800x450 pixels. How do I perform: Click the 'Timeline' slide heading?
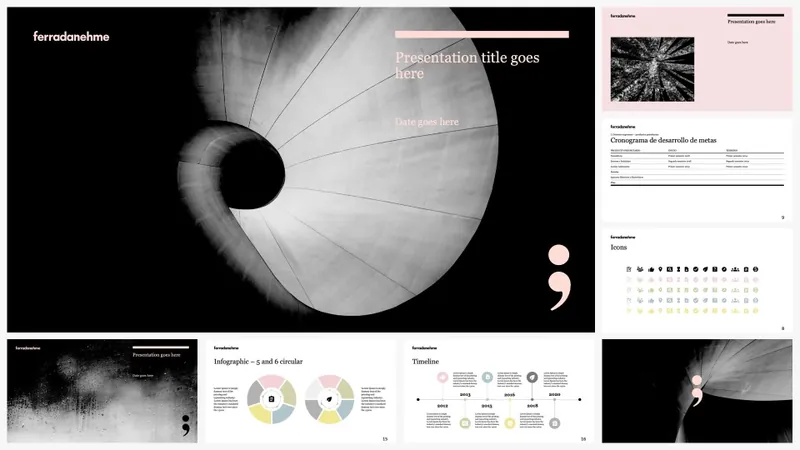[x=426, y=361]
